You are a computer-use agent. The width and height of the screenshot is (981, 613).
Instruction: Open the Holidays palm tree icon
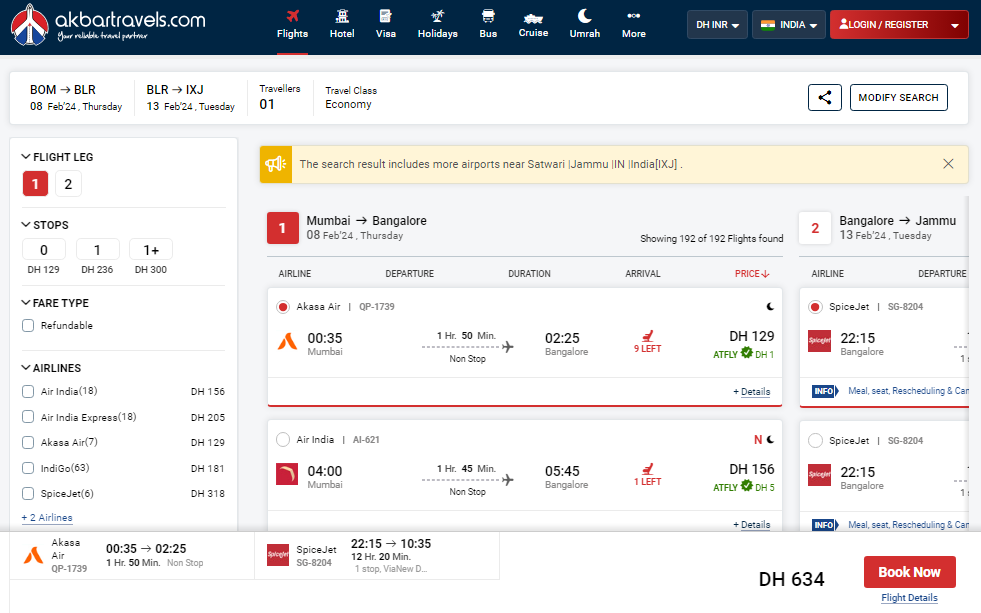pos(437,16)
